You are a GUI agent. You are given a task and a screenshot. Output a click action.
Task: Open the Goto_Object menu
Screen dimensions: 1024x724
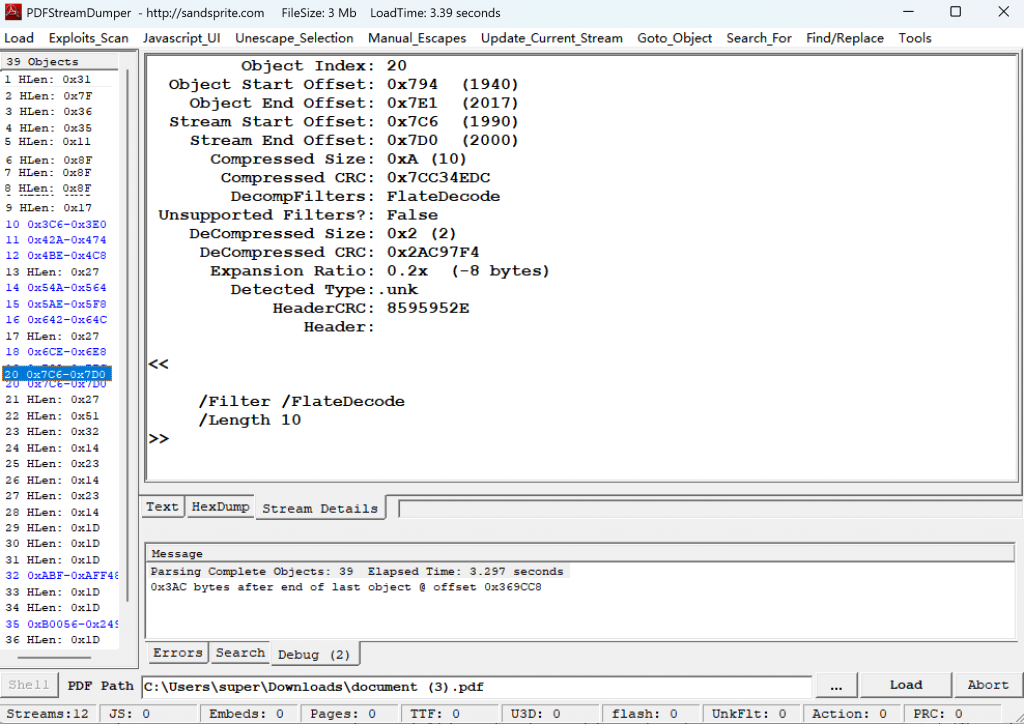(x=675, y=38)
